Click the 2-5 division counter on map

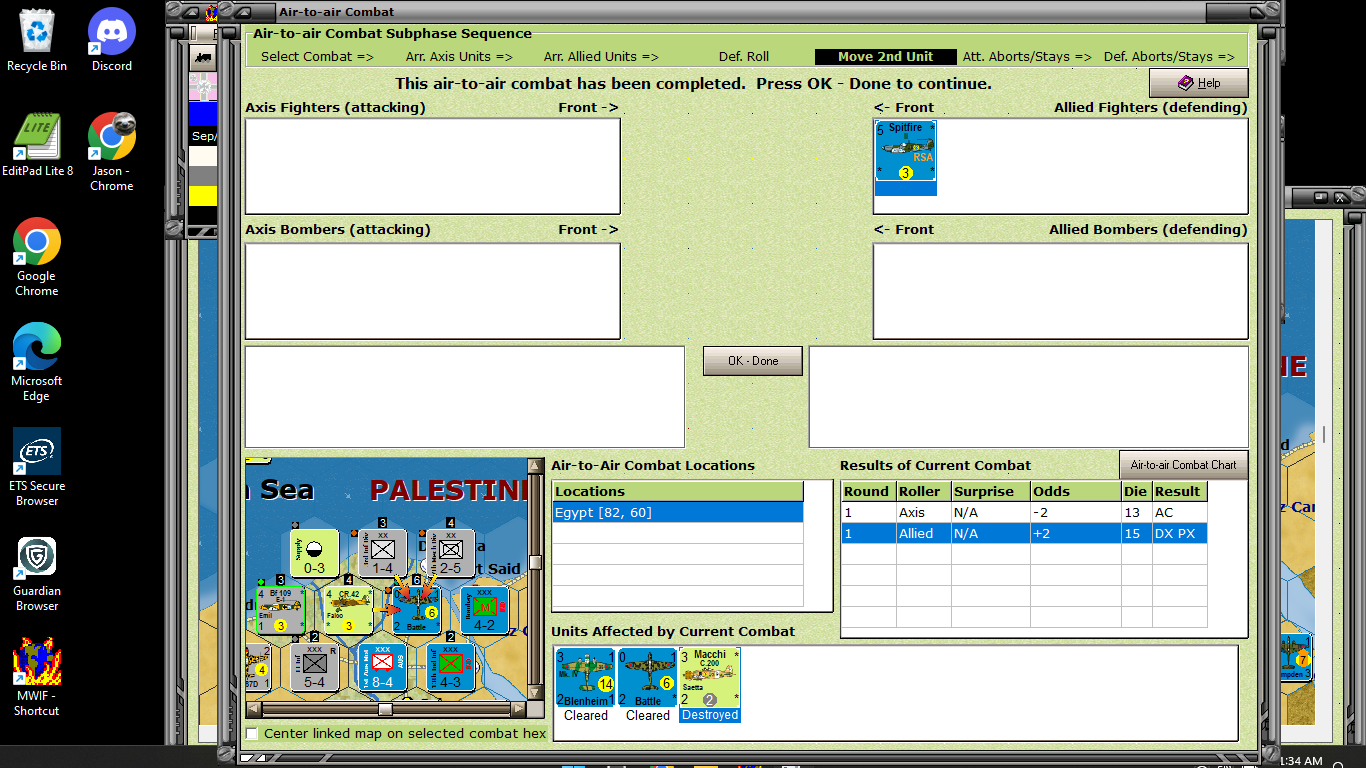451,553
